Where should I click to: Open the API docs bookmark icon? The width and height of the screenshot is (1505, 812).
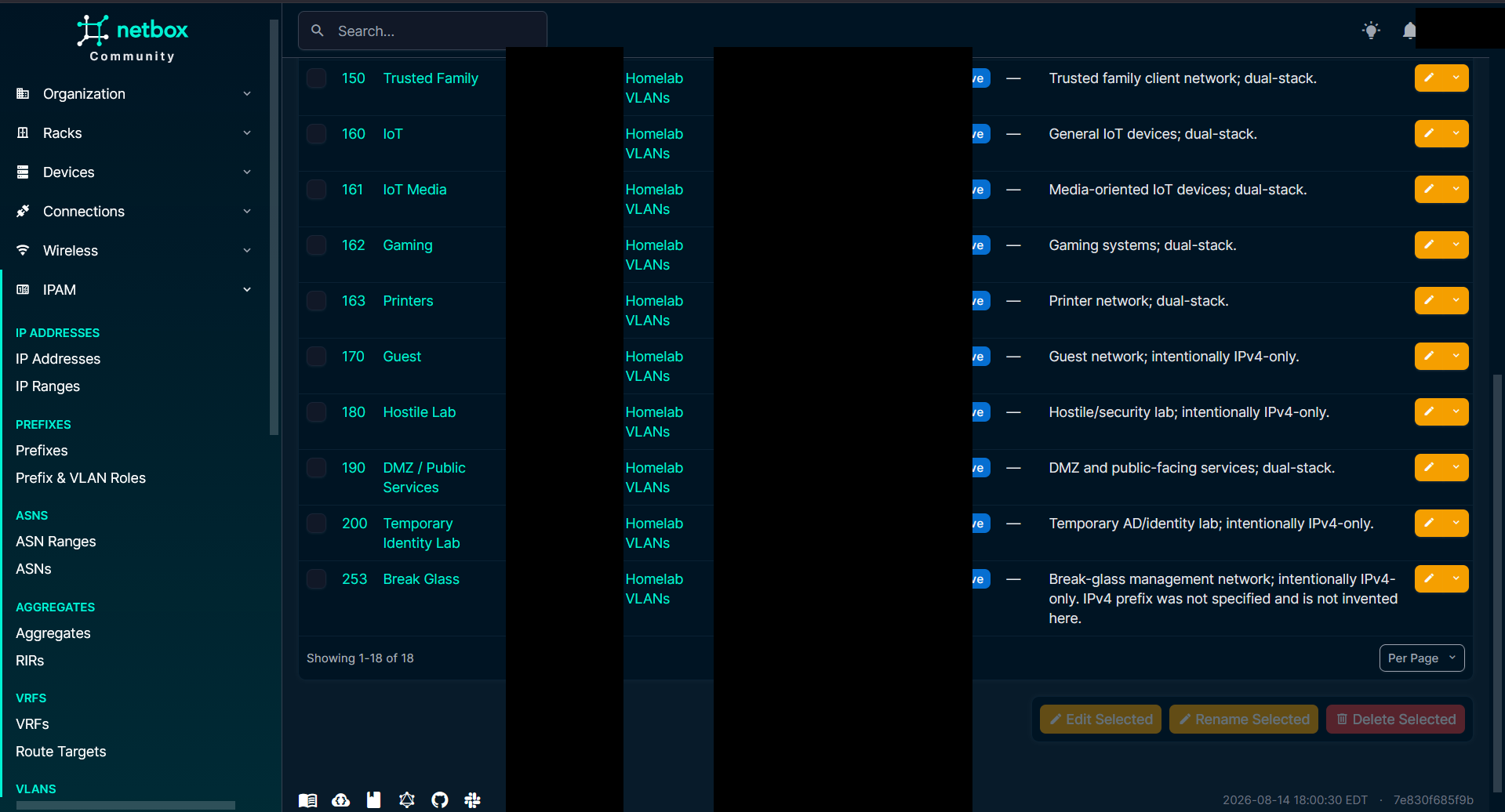coord(373,800)
